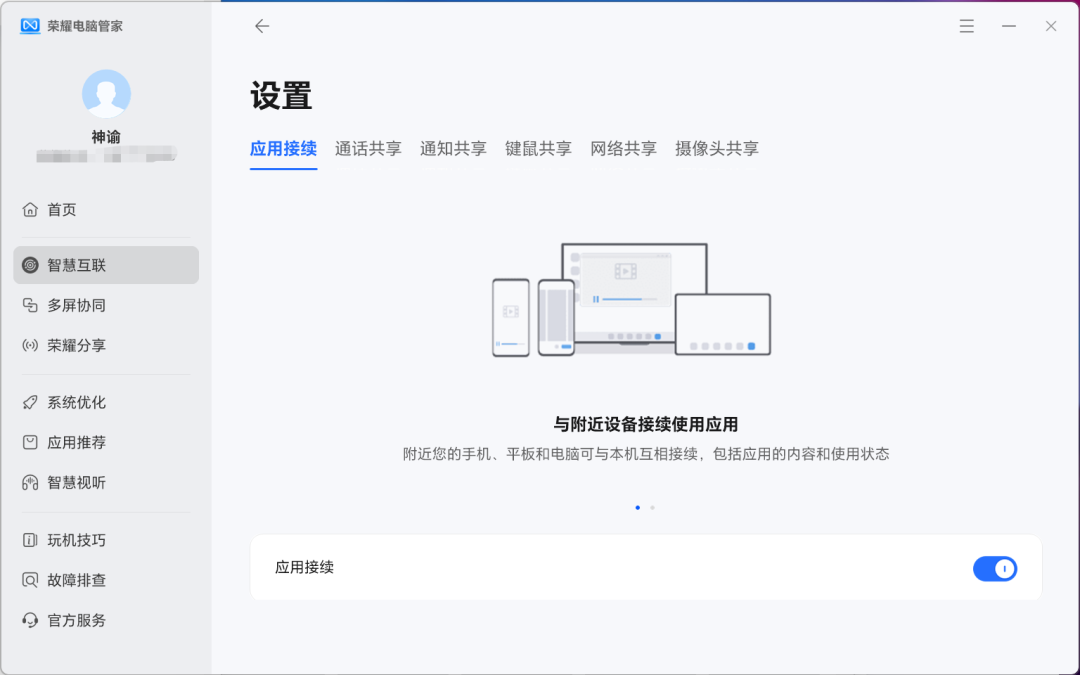The height and width of the screenshot is (675, 1080).
Task: Click the 多屏协同 screens icon
Action: pos(30,305)
